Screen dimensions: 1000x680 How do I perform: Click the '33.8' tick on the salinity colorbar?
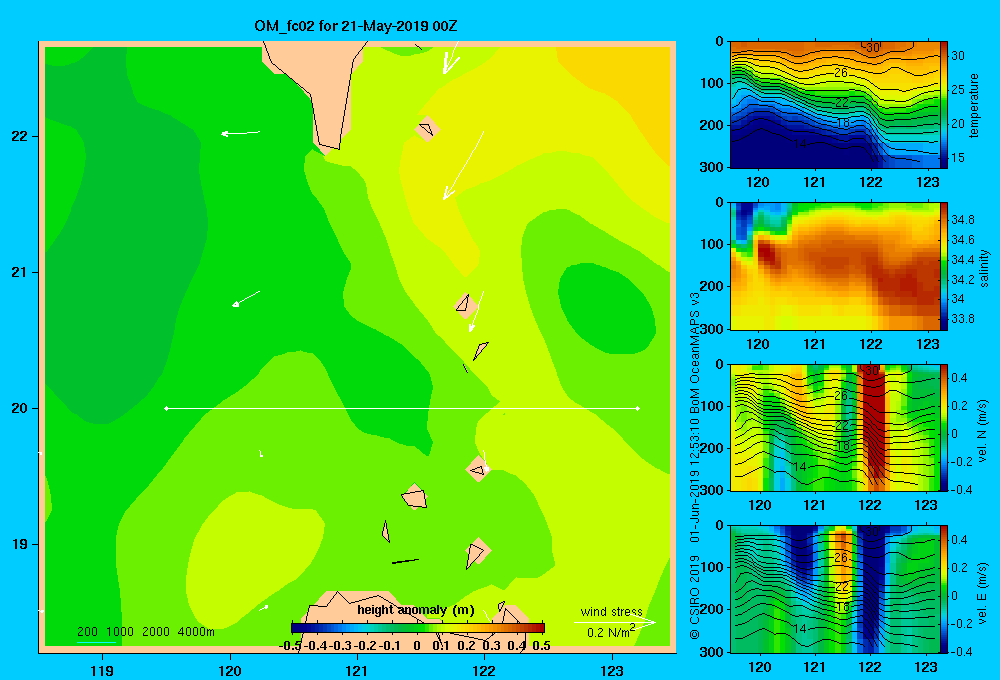point(962,318)
